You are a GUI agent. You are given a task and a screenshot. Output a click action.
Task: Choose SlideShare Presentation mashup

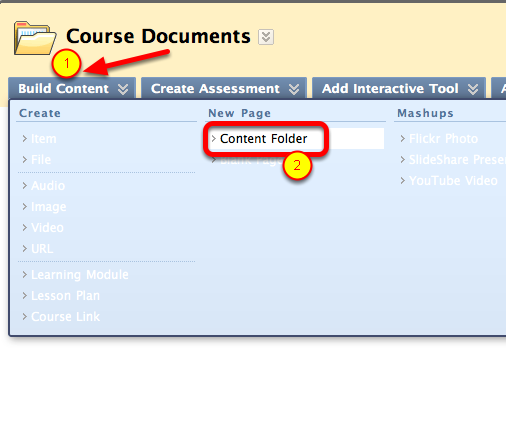pyautogui.click(x=457, y=160)
